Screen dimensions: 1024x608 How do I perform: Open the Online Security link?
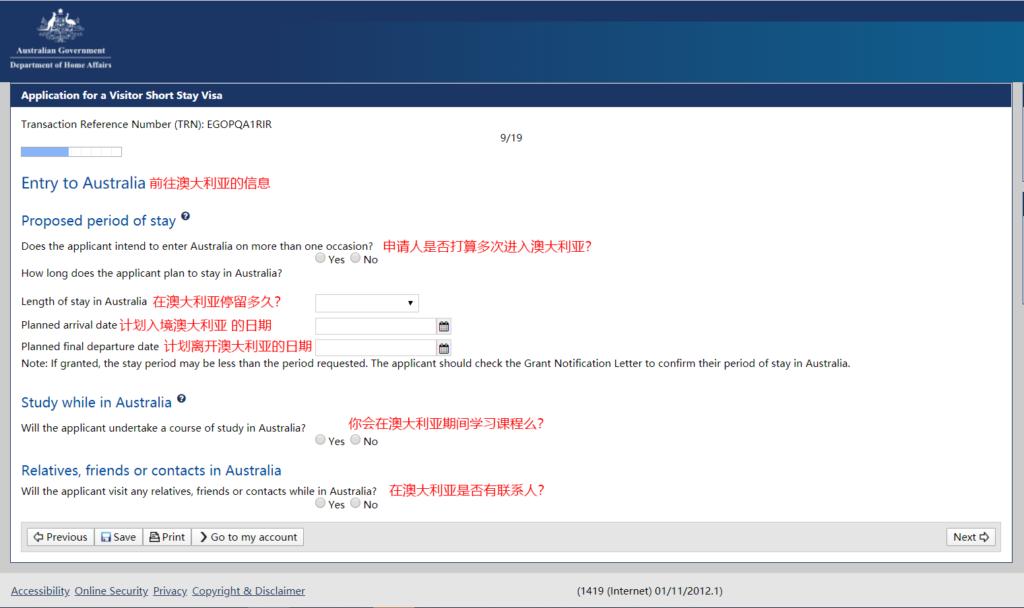tap(110, 590)
